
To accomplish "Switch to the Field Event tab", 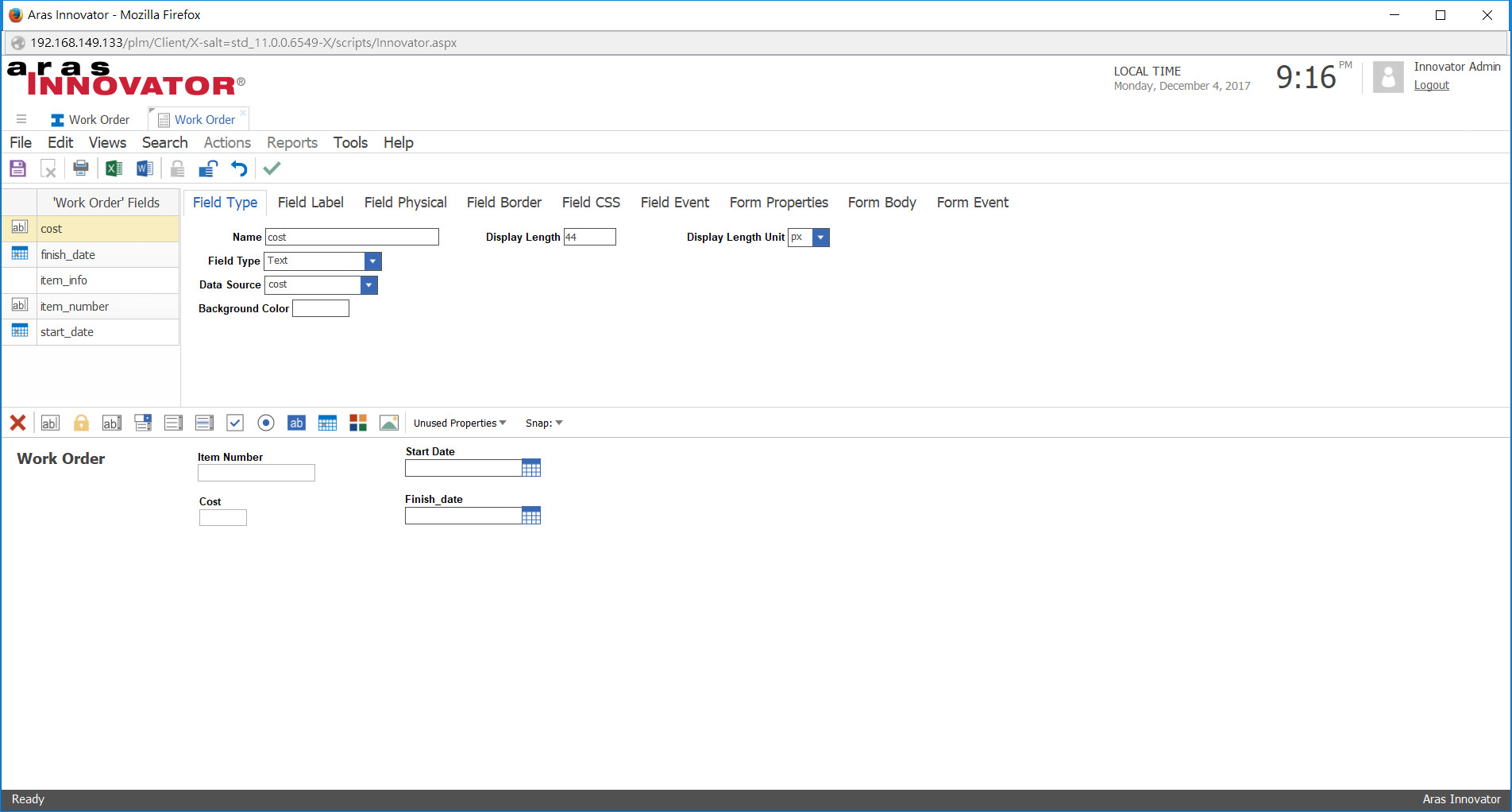I will pos(675,203).
